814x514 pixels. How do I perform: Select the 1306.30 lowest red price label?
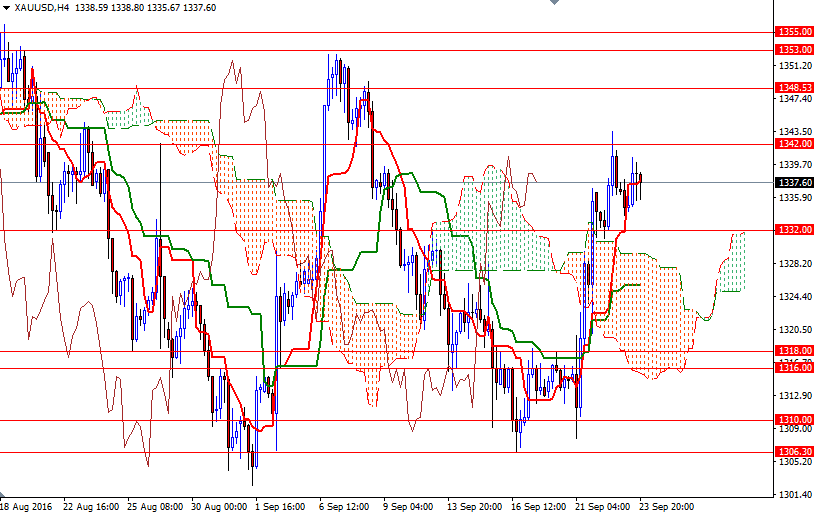click(794, 451)
